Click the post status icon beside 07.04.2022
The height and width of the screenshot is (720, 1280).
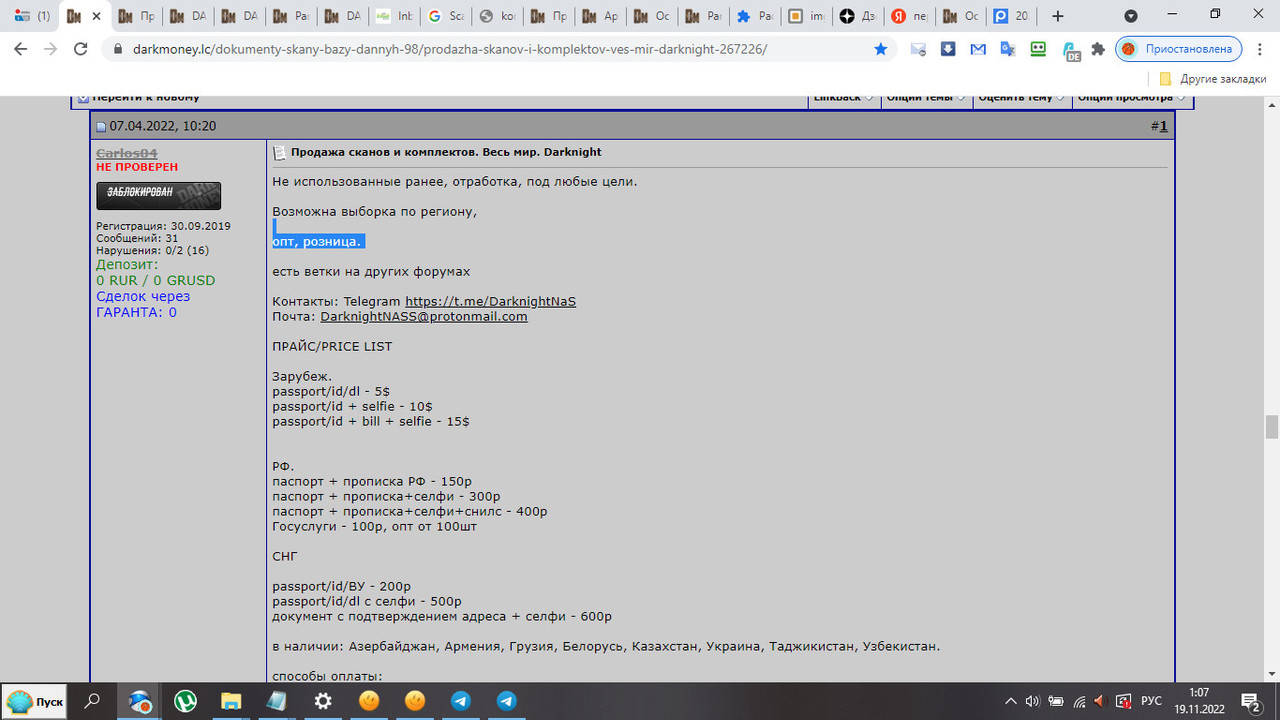pos(101,127)
